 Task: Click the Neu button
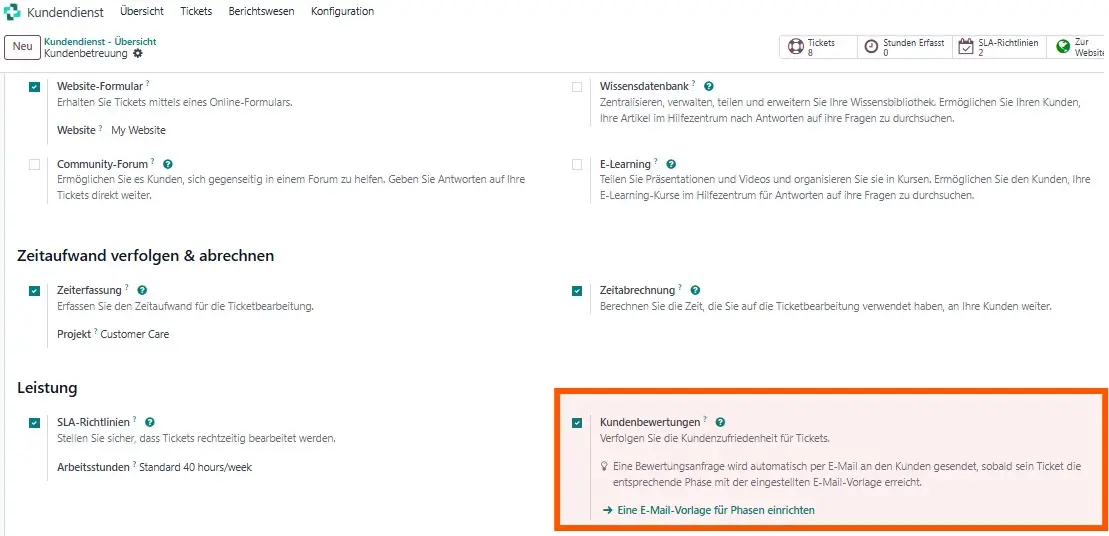coord(23,47)
